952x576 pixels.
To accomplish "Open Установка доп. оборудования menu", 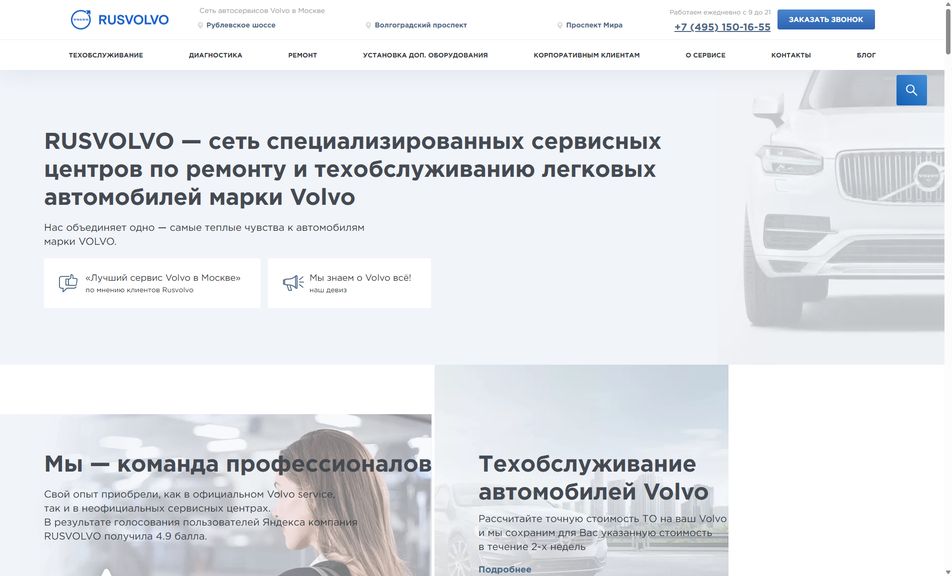I will [426, 55].
